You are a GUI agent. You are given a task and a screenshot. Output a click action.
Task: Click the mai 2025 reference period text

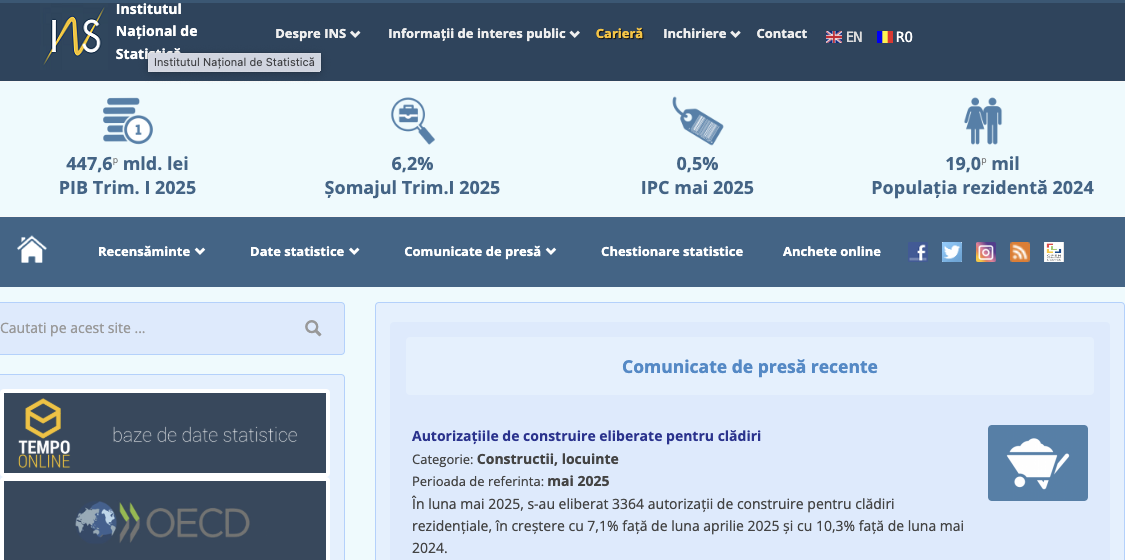click(578, 481)
